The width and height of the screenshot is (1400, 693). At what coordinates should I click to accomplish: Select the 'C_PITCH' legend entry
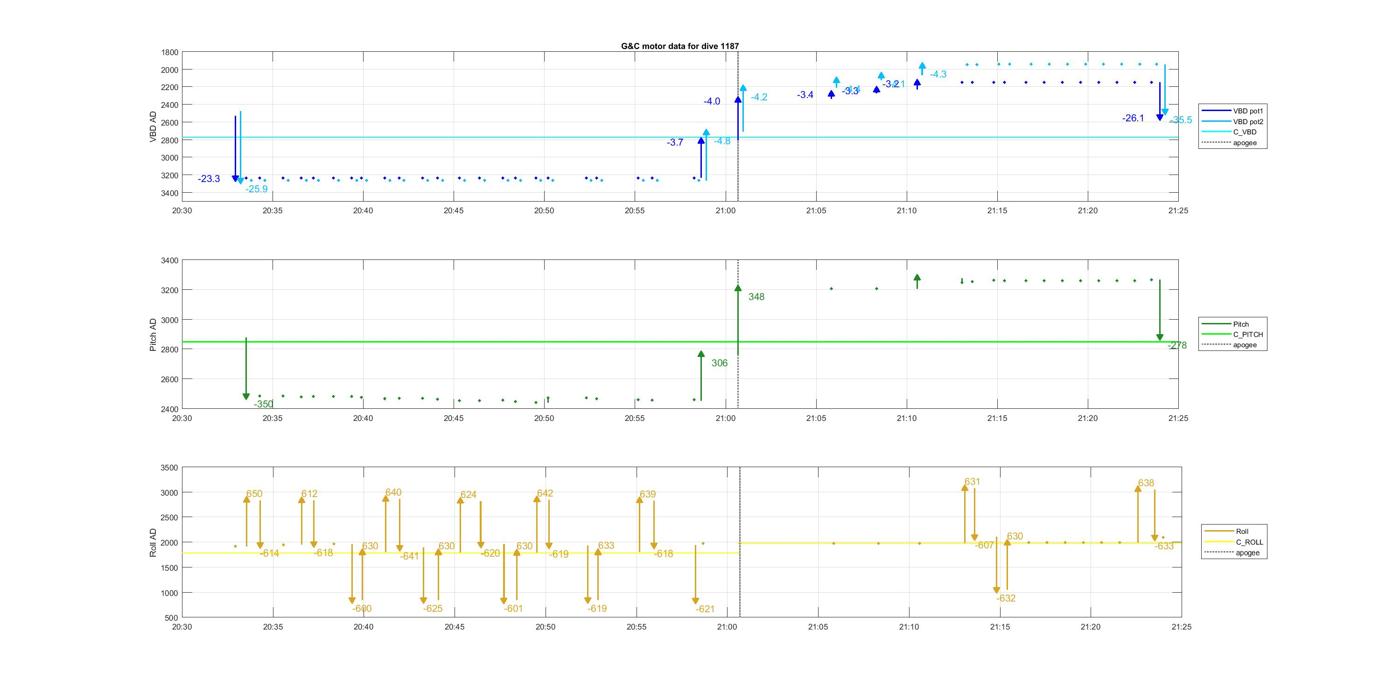click(x=1232, y=334)
